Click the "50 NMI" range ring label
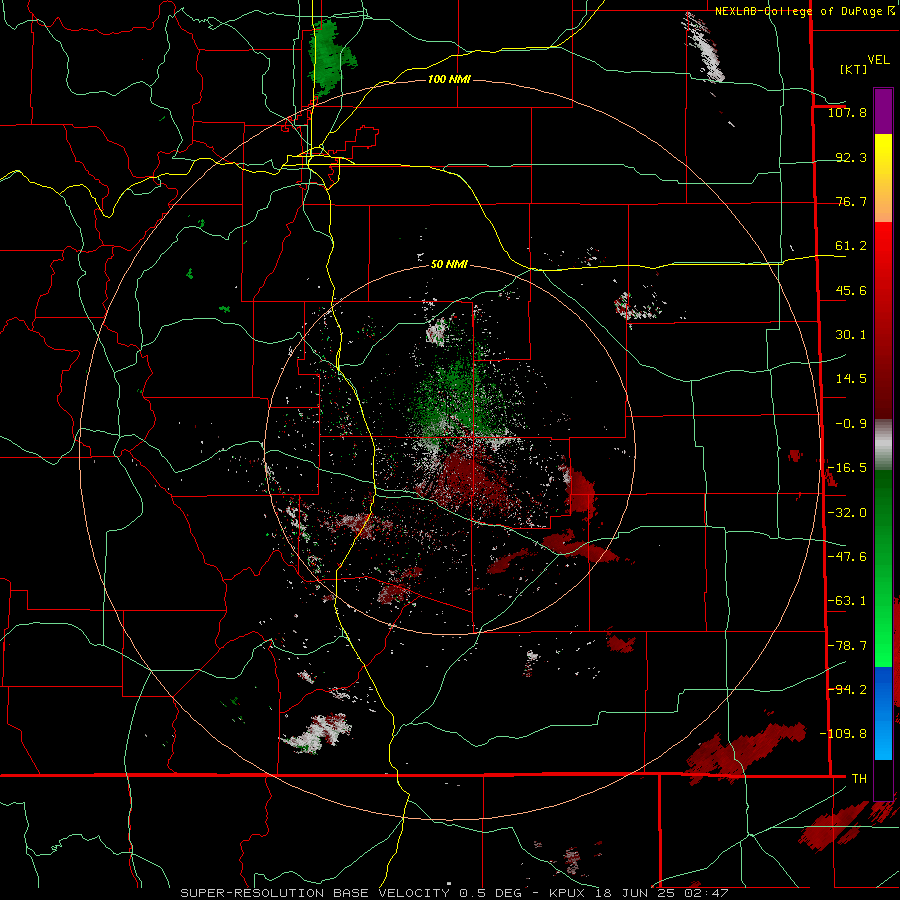 tap(449, 264)
